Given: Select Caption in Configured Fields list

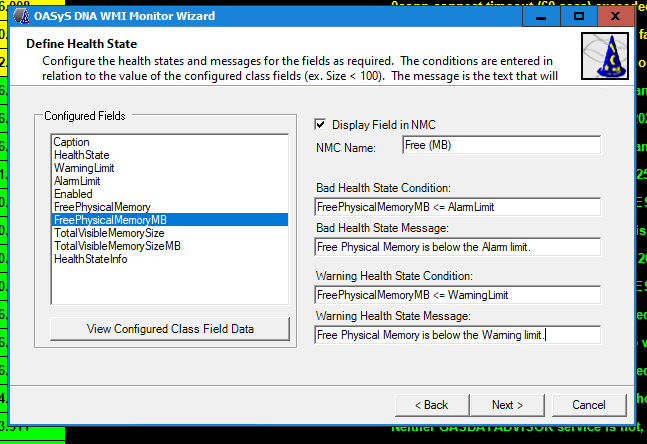Looking at the screenshot, I should pyautogui.click(x=71, y=143).
